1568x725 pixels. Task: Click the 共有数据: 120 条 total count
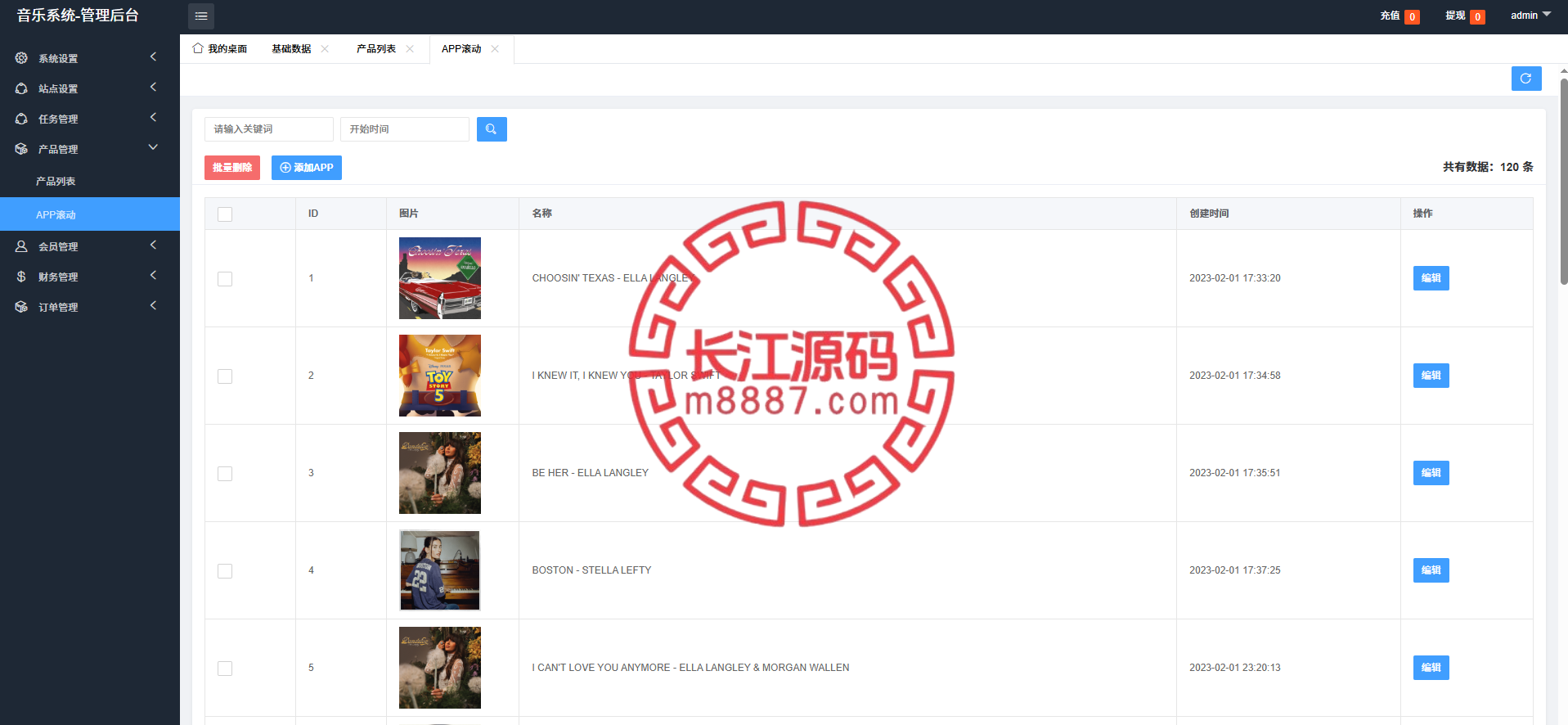(x=1488, y=167)
